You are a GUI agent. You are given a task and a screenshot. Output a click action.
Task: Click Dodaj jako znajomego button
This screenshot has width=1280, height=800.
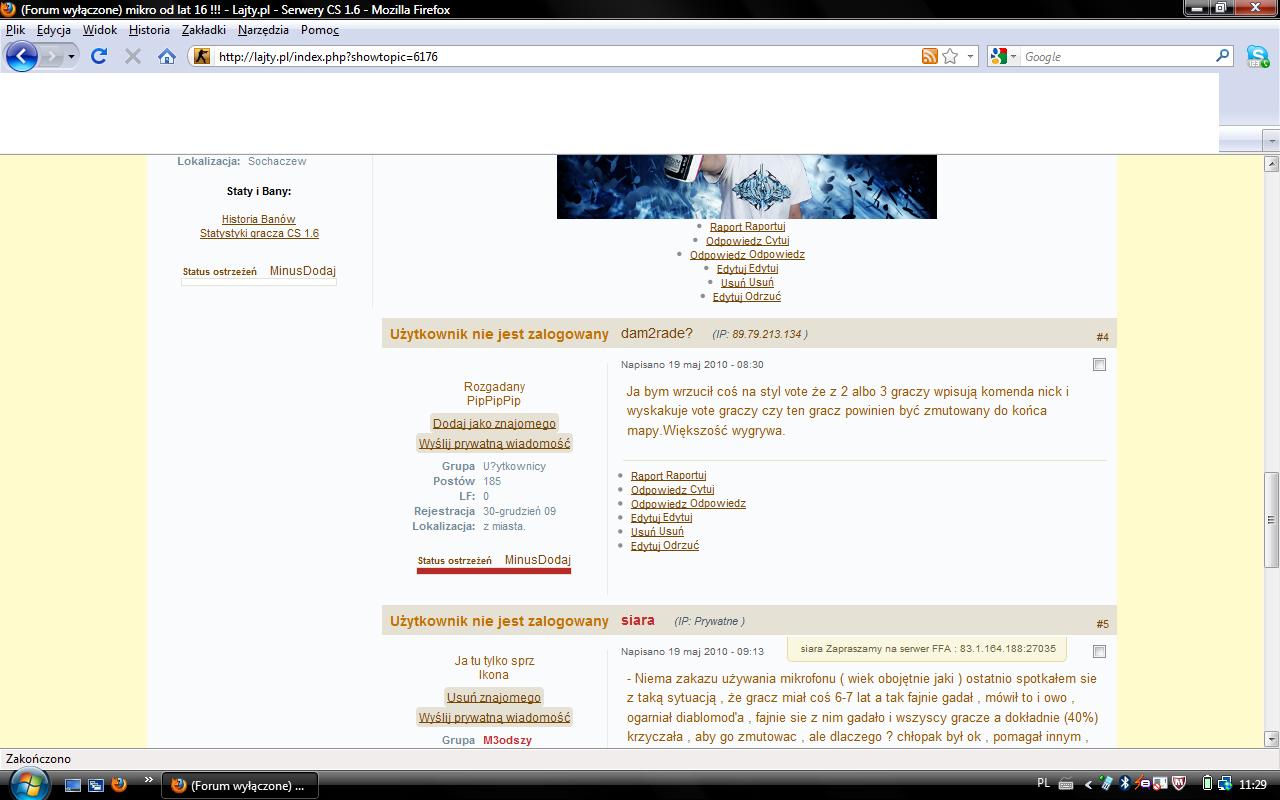click(x=494, y=423)
